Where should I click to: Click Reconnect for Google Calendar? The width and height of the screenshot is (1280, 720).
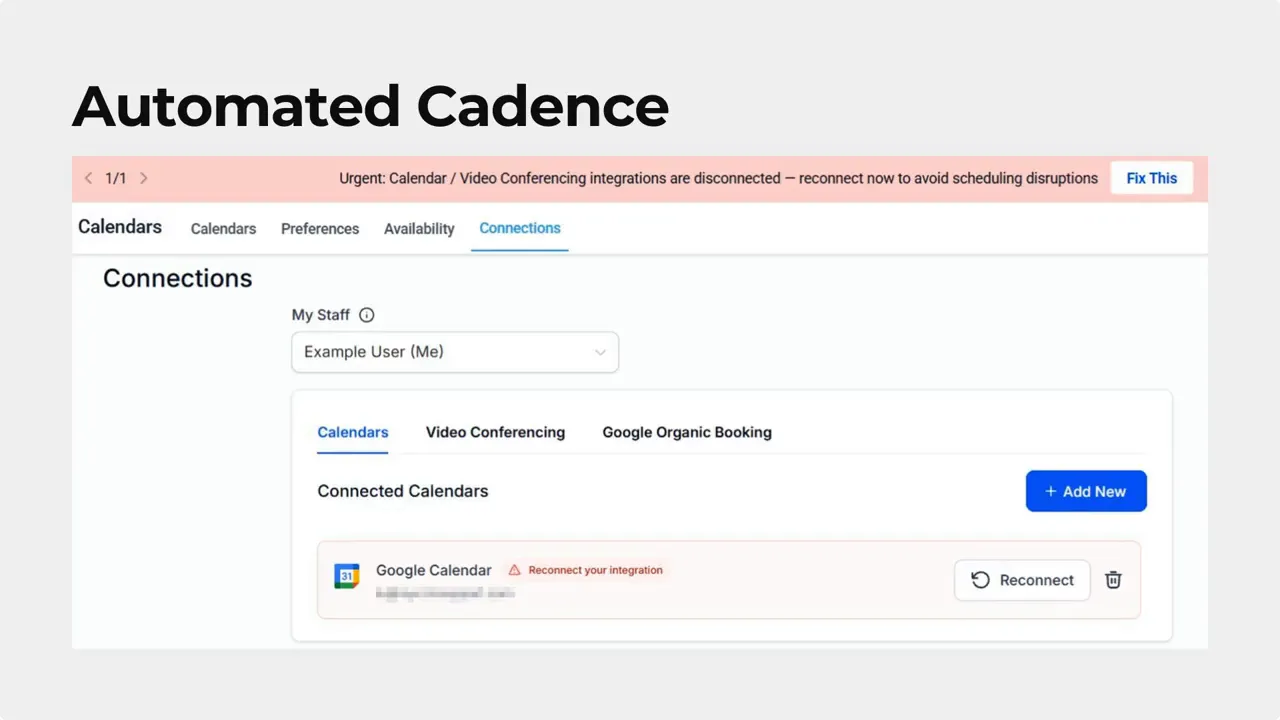pos(1022,580)
